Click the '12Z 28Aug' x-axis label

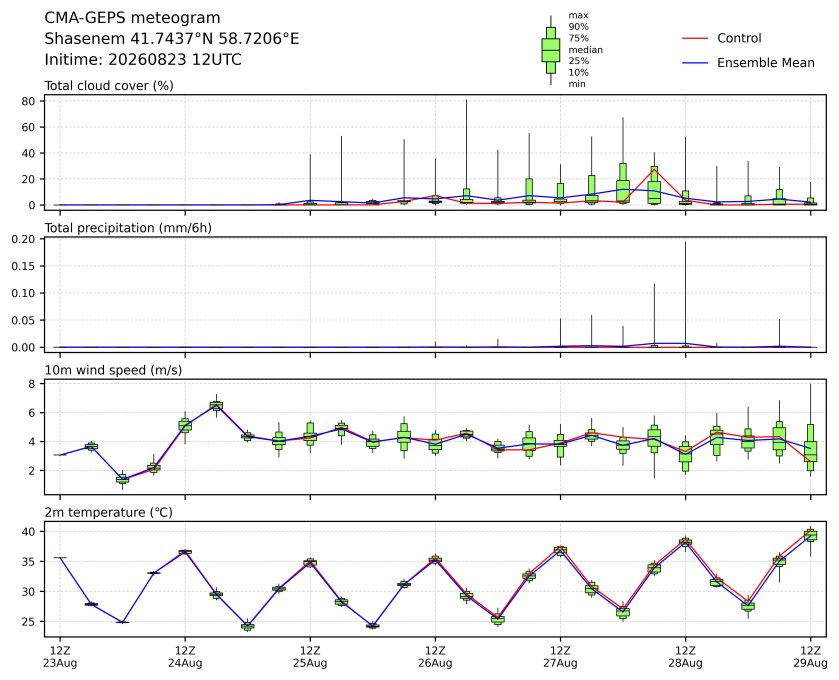coord(685,657)
